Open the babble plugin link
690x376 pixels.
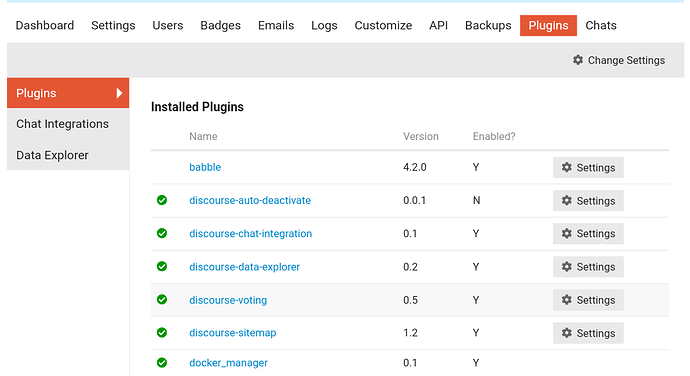205,167
